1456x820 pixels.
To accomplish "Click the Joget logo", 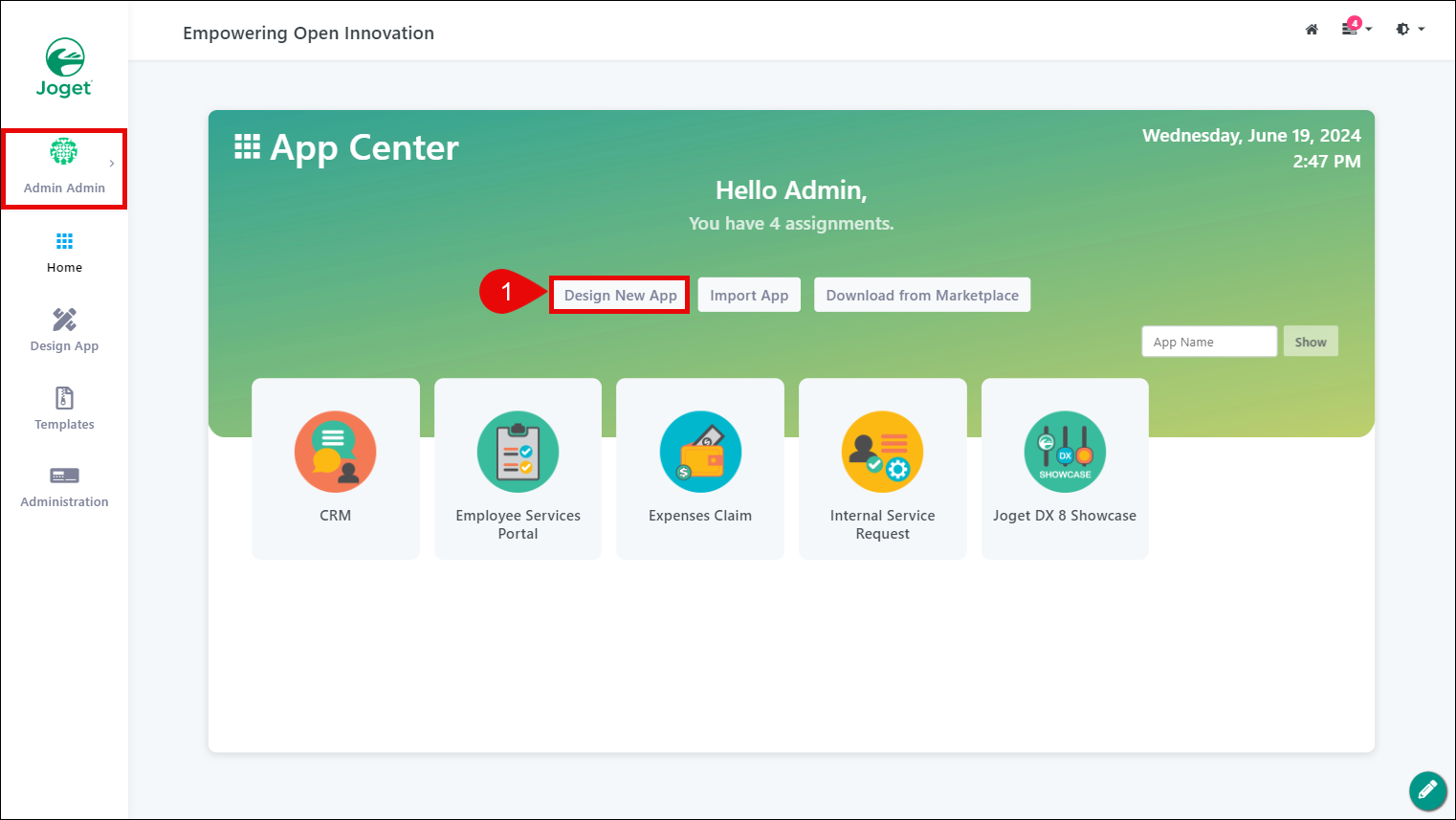I will [64, 68].
